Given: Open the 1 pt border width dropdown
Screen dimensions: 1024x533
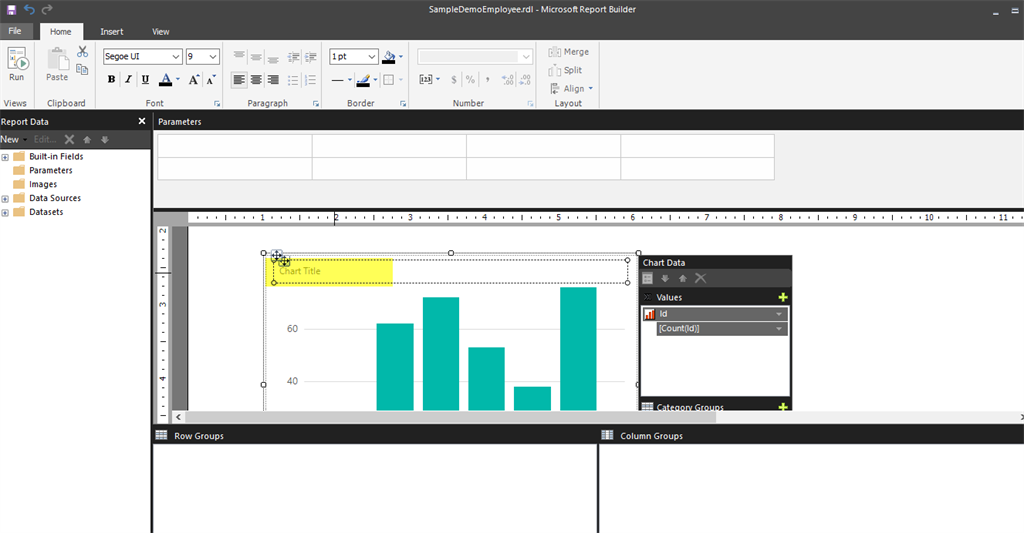Looking at the screenshot, I should pyautogui.click(x=372, y=57).
